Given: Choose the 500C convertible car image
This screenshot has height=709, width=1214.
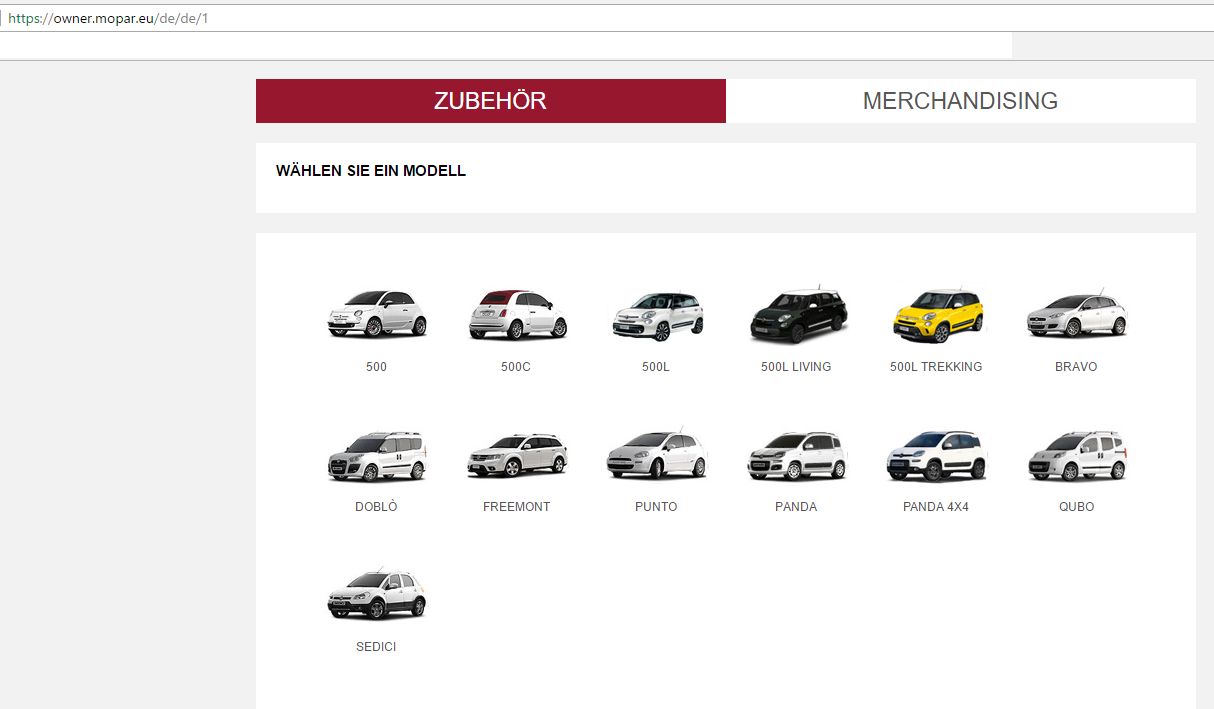Looking at the screenshot, I should click(x=517, y=313).
